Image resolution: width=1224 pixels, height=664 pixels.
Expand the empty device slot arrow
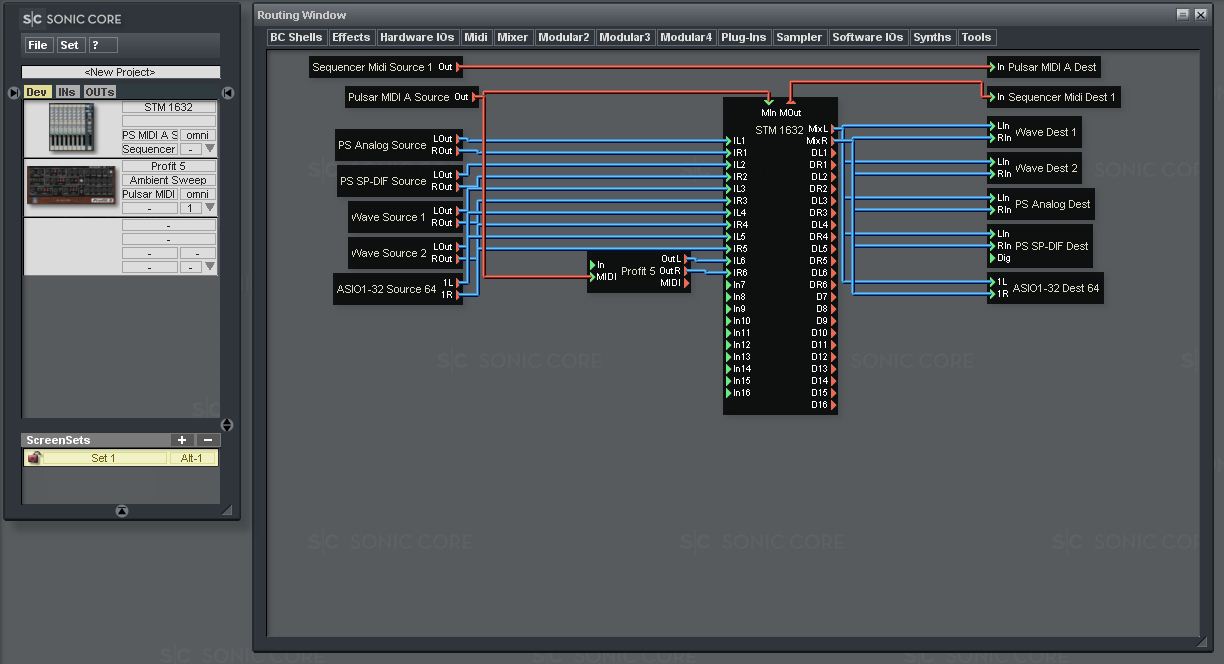(x=210, y=267)
